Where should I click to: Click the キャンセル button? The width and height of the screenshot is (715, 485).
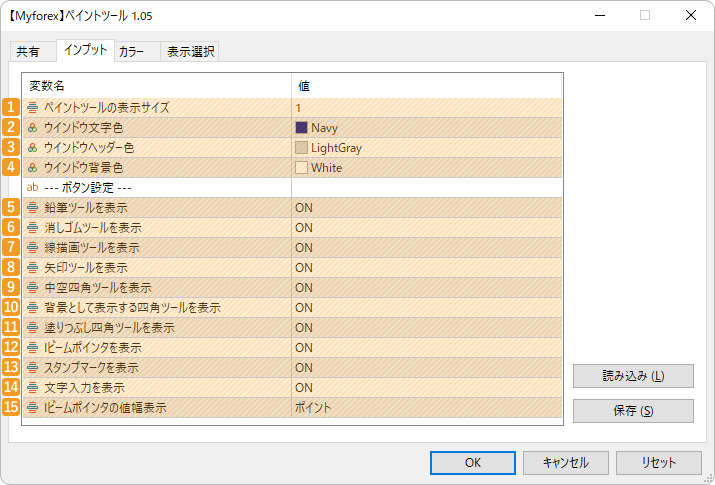[x=565, y=463]
